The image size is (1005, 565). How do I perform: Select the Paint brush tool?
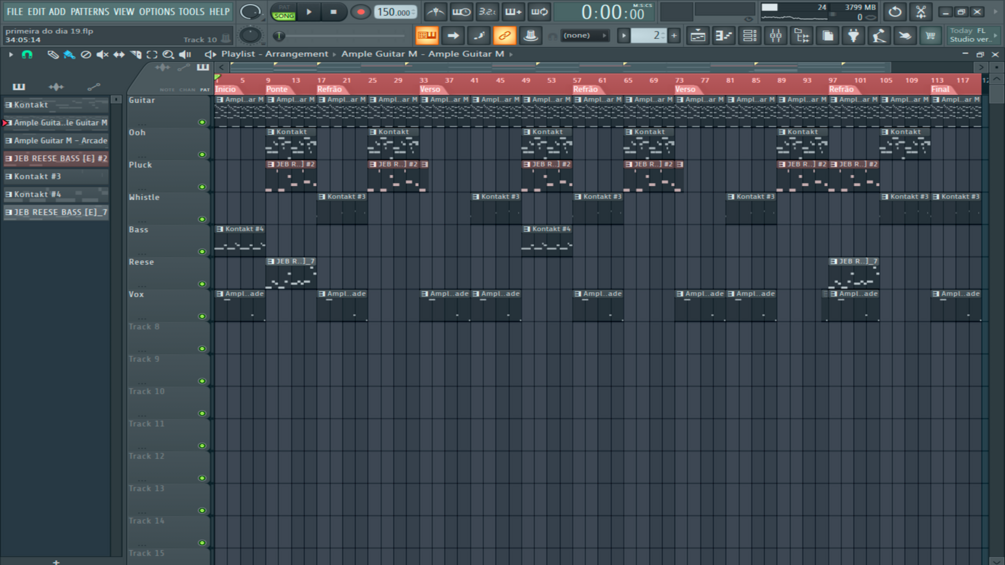click(69, 54)
